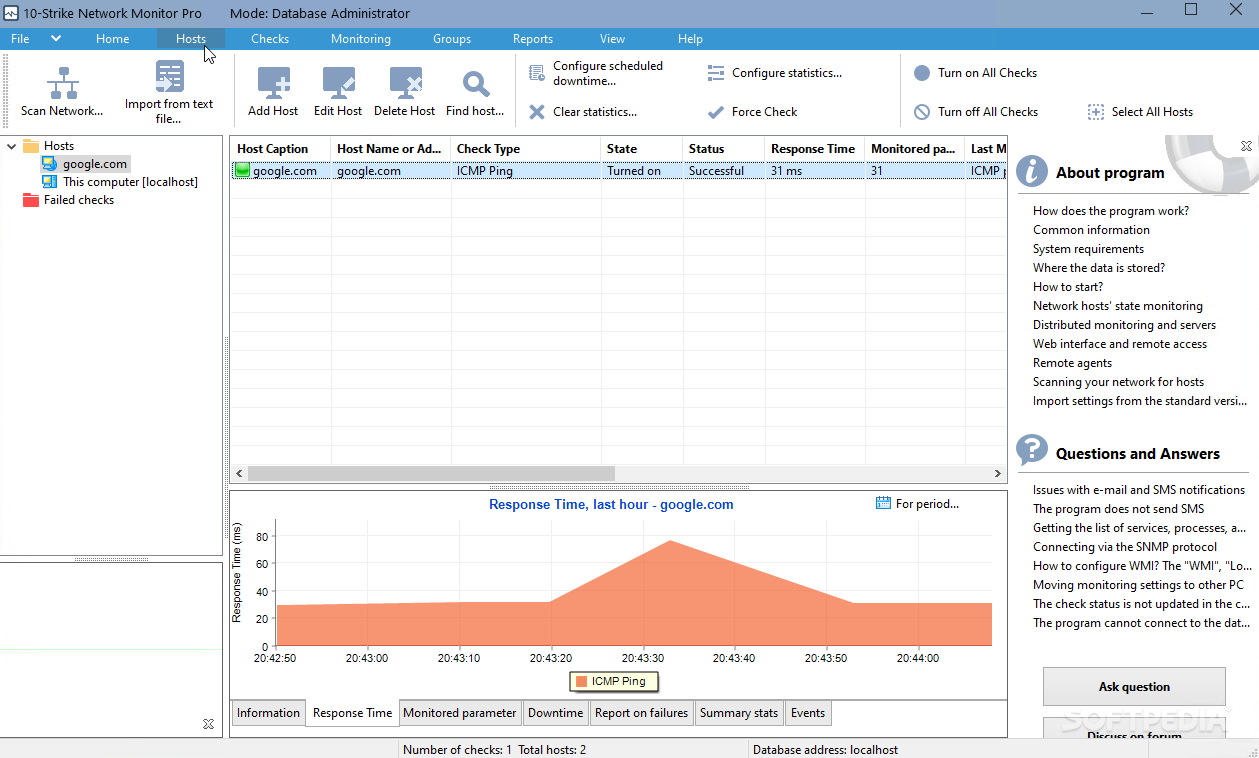Click the ICMP Ping legend color swatch
This screenshot has width=1259, height=758.
(x=581, y=681)
